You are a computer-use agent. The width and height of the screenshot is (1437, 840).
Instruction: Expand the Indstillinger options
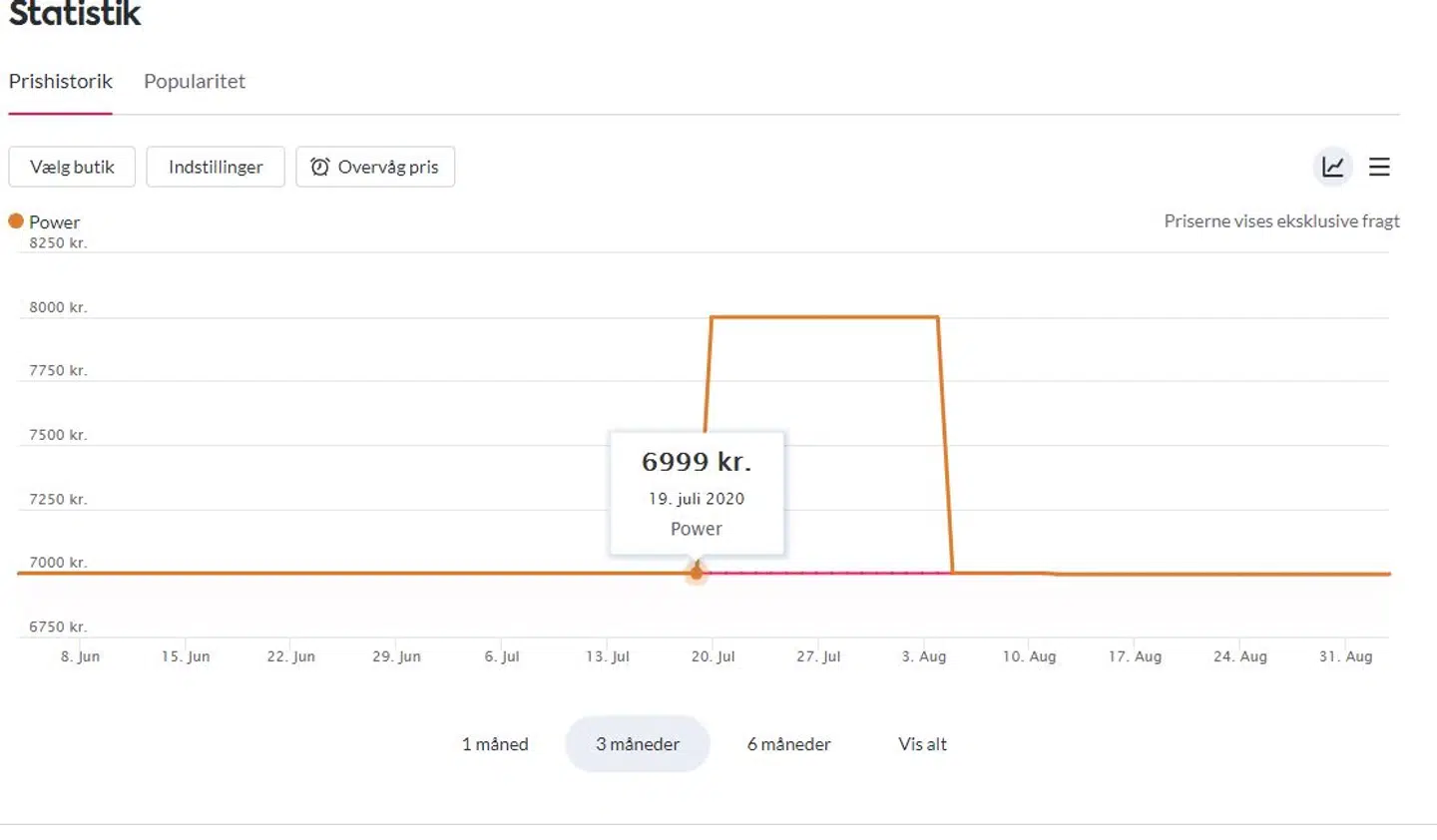216,167
